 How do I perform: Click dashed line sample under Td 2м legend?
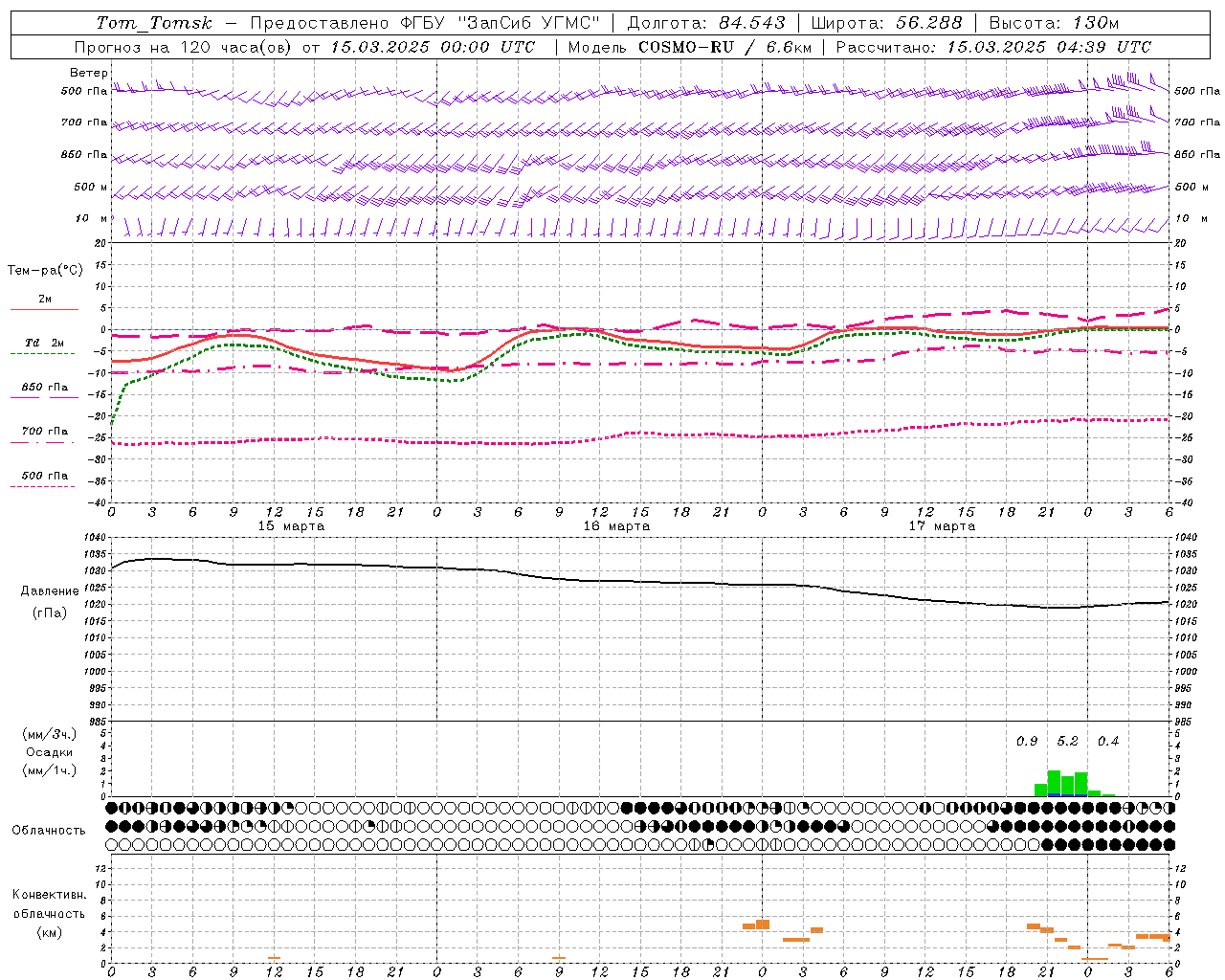(x=42, y=353)
